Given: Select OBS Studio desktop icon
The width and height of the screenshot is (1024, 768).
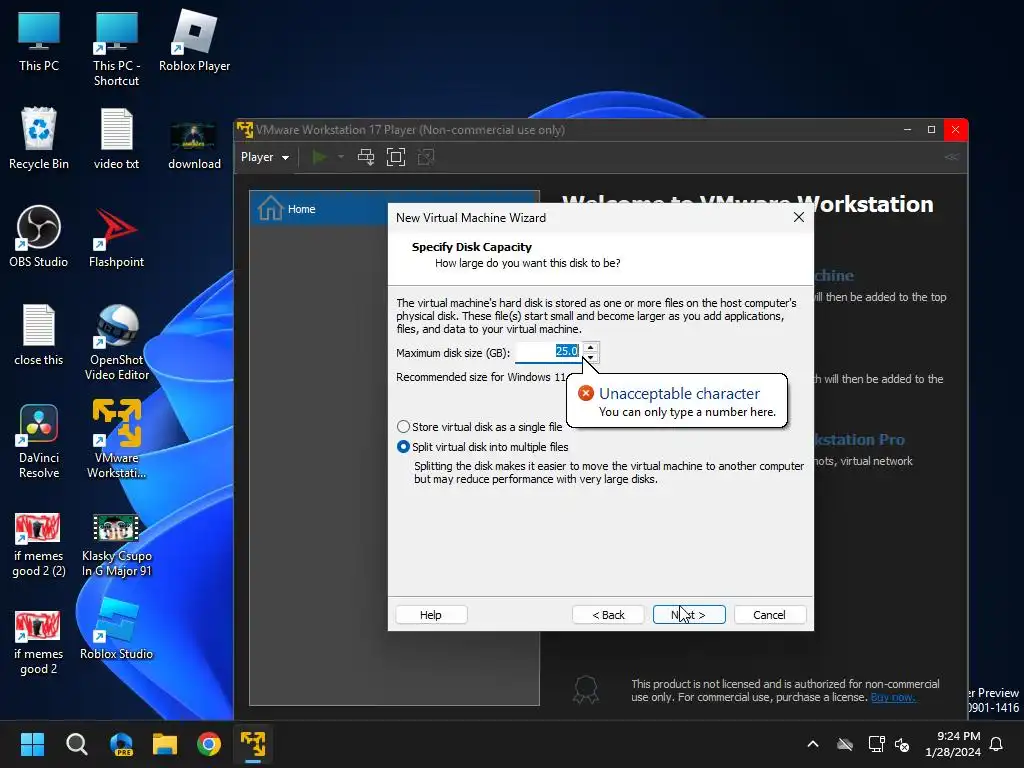Looking at the screenshot, I should tap(39, 236).
